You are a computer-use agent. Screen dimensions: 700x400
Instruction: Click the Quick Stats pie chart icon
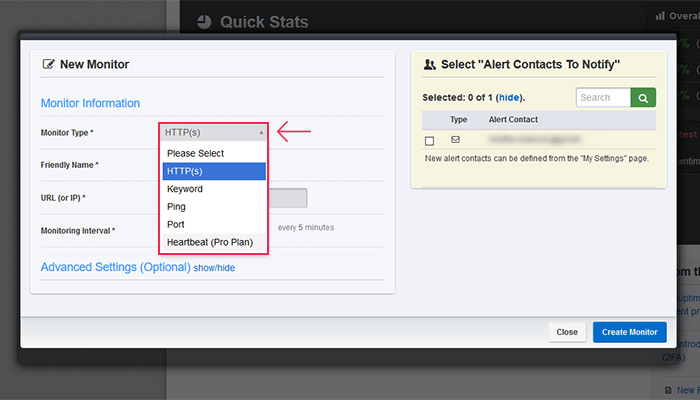click(x=204, y=22)
